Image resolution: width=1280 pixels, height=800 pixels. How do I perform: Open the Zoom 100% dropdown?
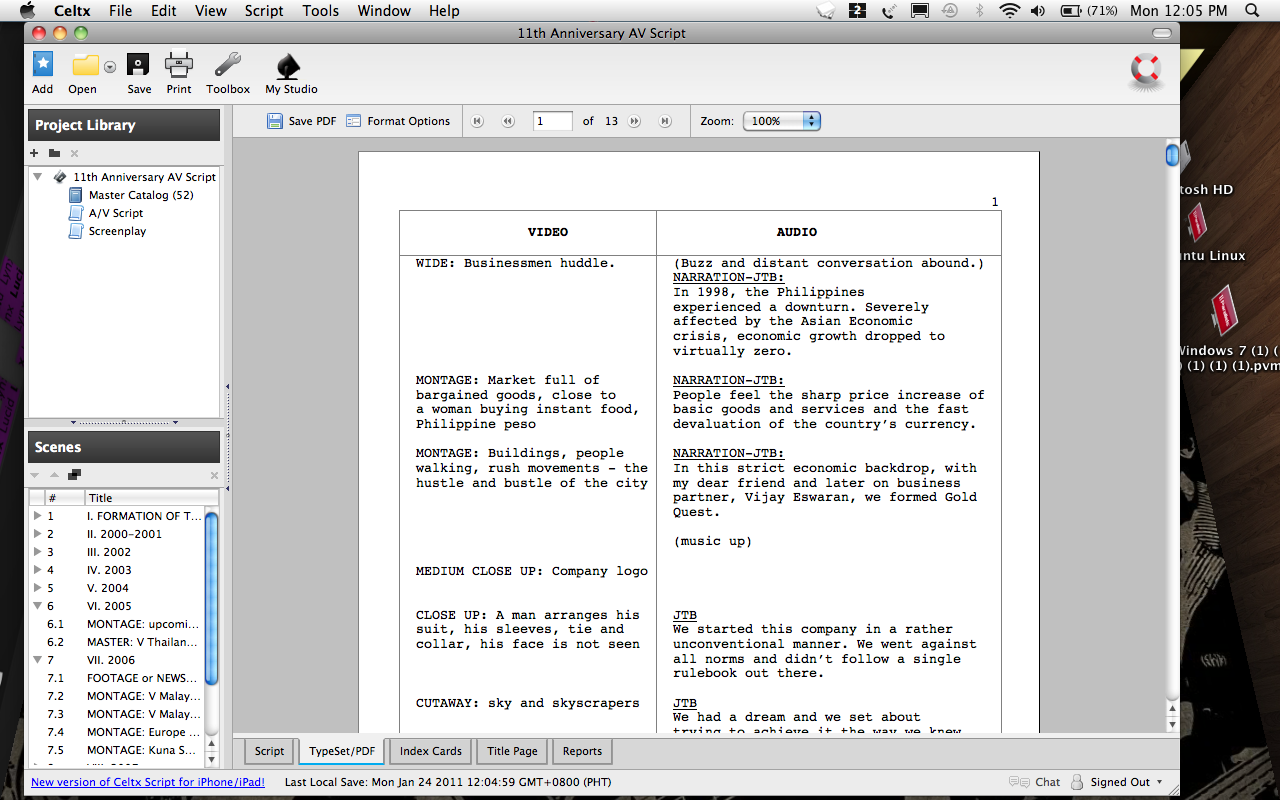pyautogui.click(x=782, y=121)
